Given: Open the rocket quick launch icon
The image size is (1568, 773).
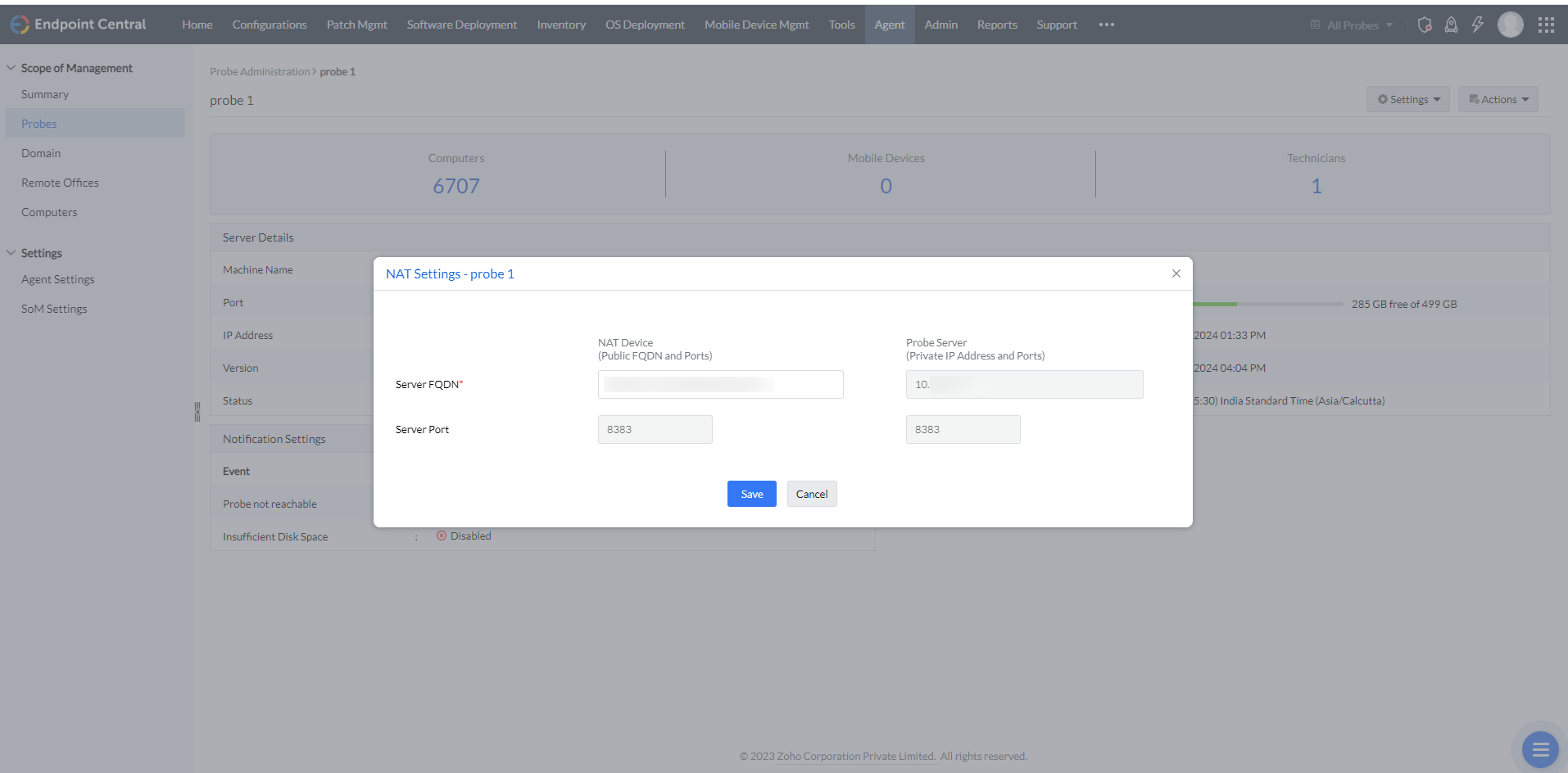Looking at the screenshot, I should coord(1451,25).
